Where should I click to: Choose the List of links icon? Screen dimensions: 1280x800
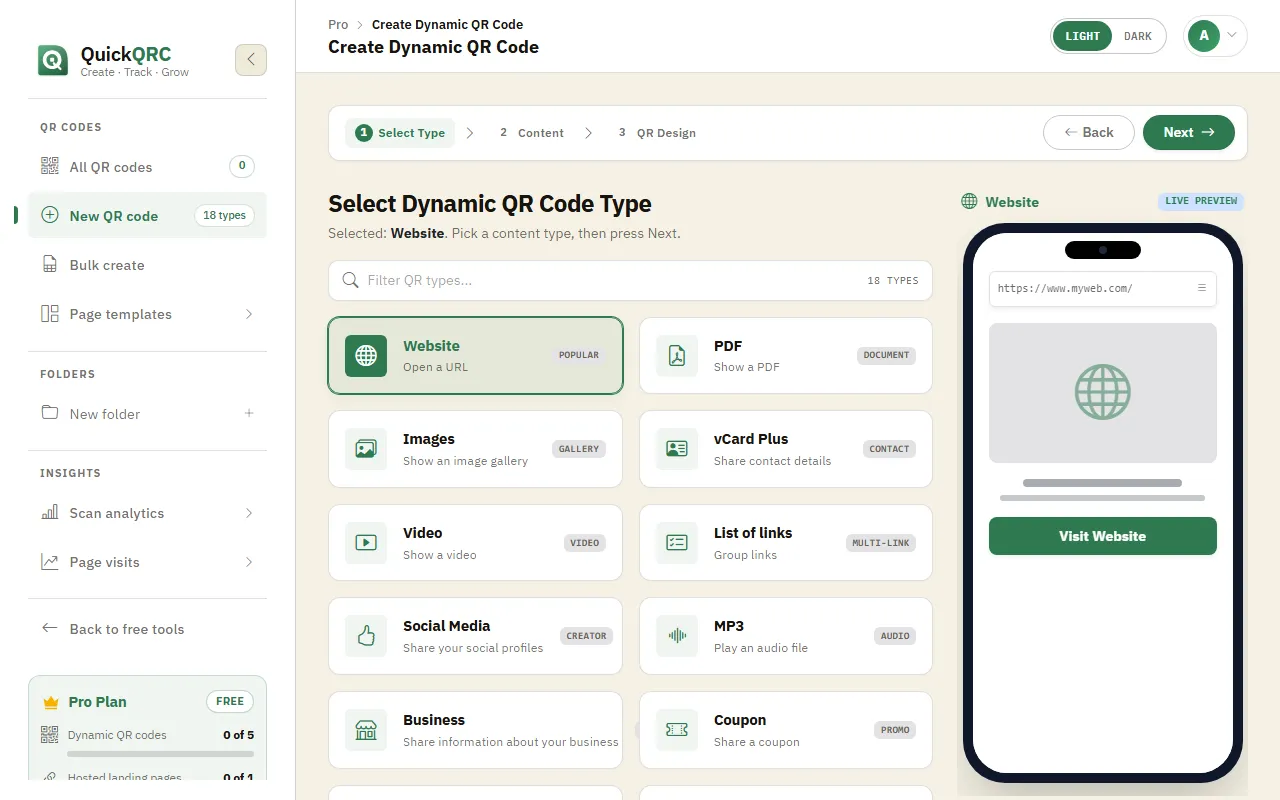point(677,543)
